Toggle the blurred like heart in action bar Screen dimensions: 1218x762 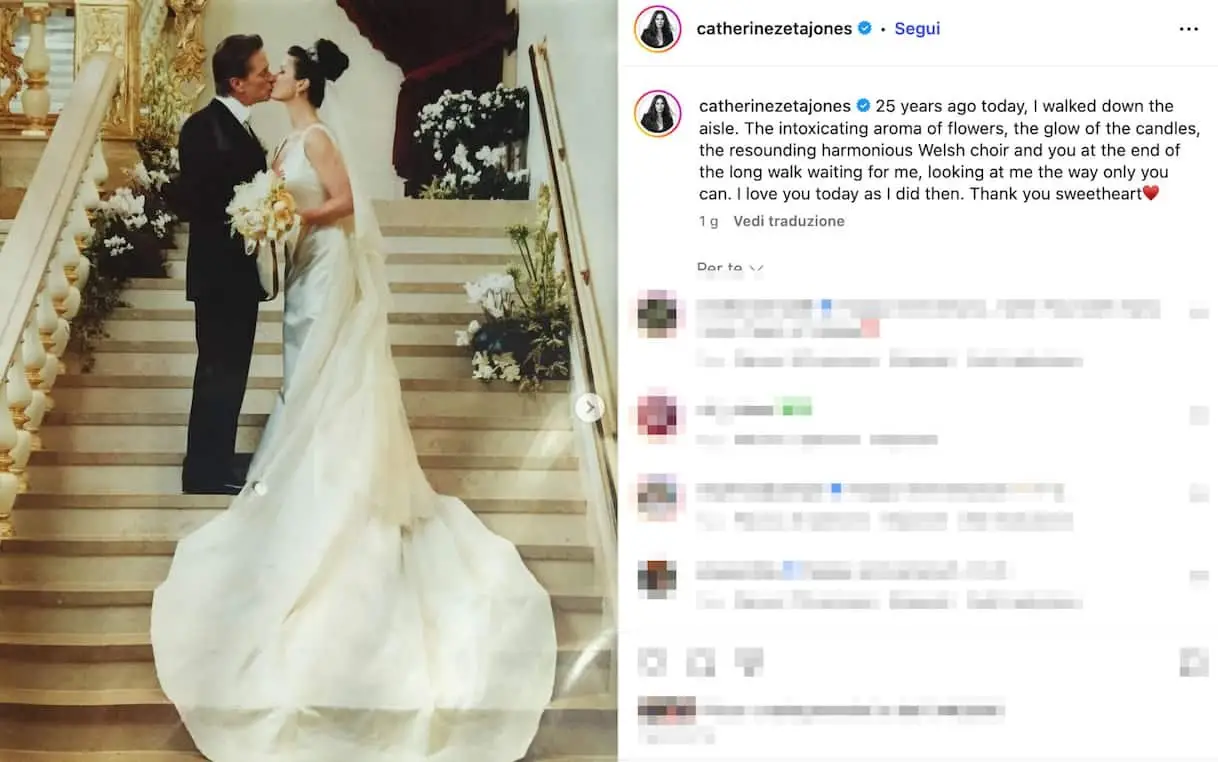pyautogui.click(x=652, y=661)
